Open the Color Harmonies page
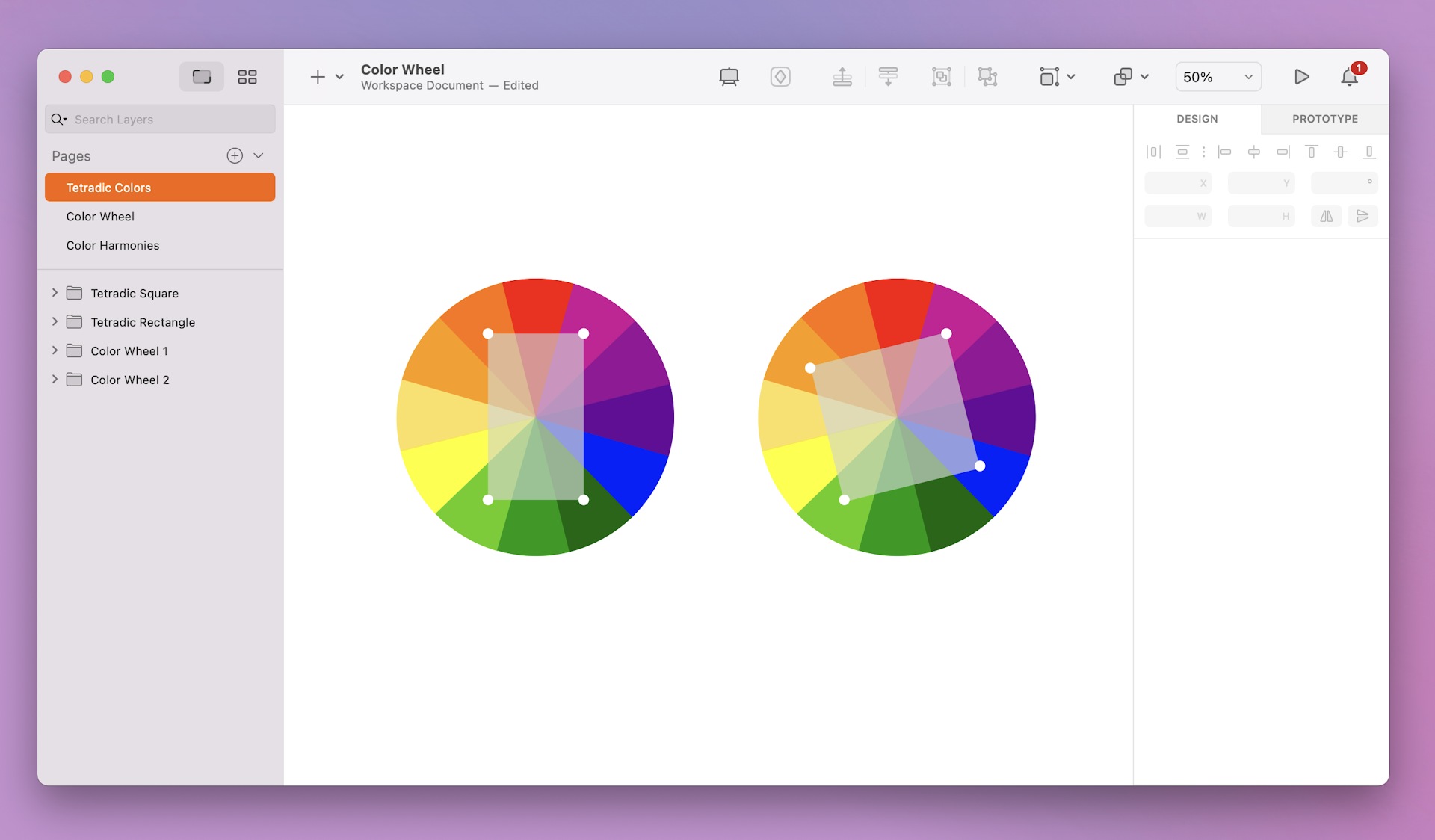1435x840 pixels. (x=113, y=244)
